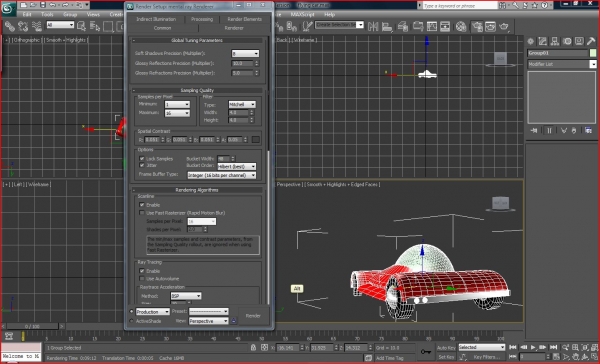
Task: Select the Production render mode radio button
Action: pos(132,312)
